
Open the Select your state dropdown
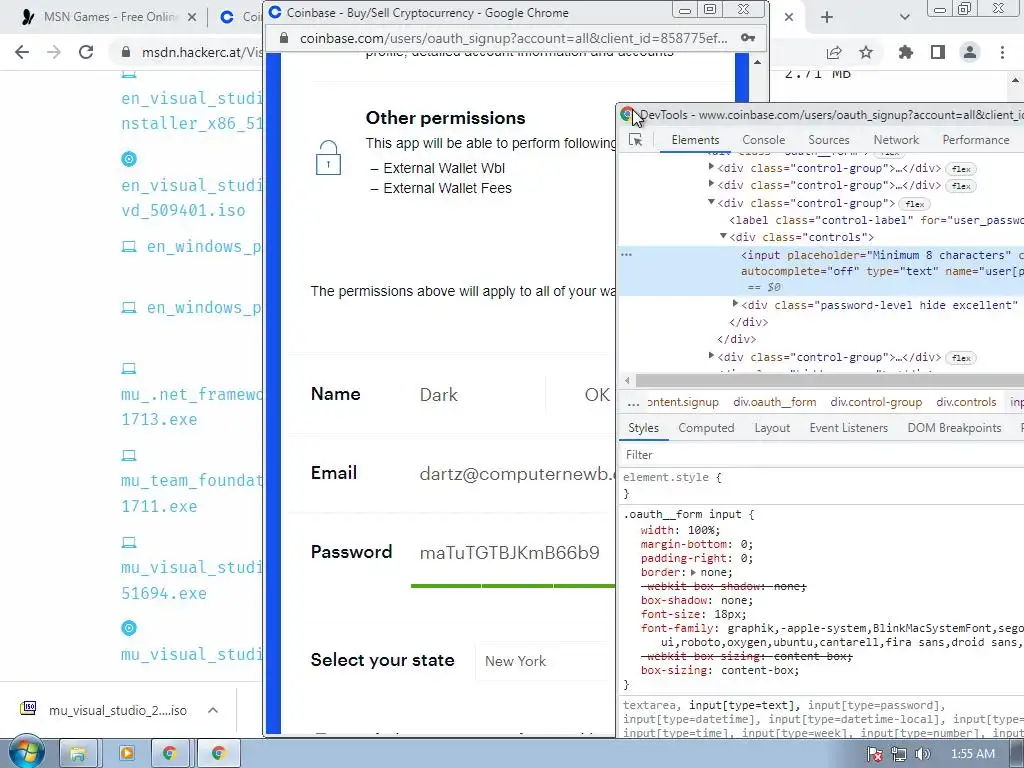pyautogui.click(x=545, y=661)
